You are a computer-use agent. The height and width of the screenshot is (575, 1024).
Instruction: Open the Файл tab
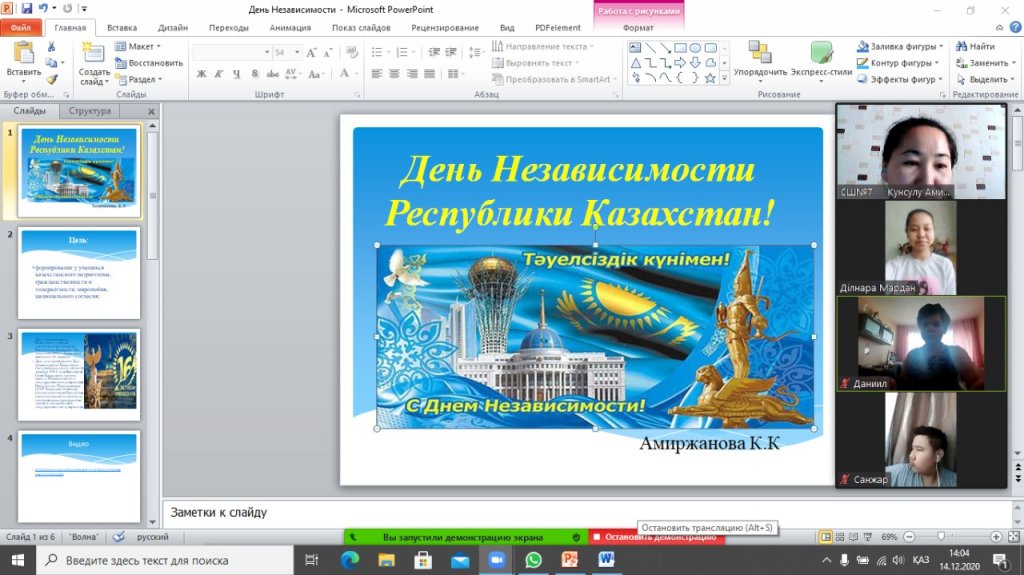(21, 27)
